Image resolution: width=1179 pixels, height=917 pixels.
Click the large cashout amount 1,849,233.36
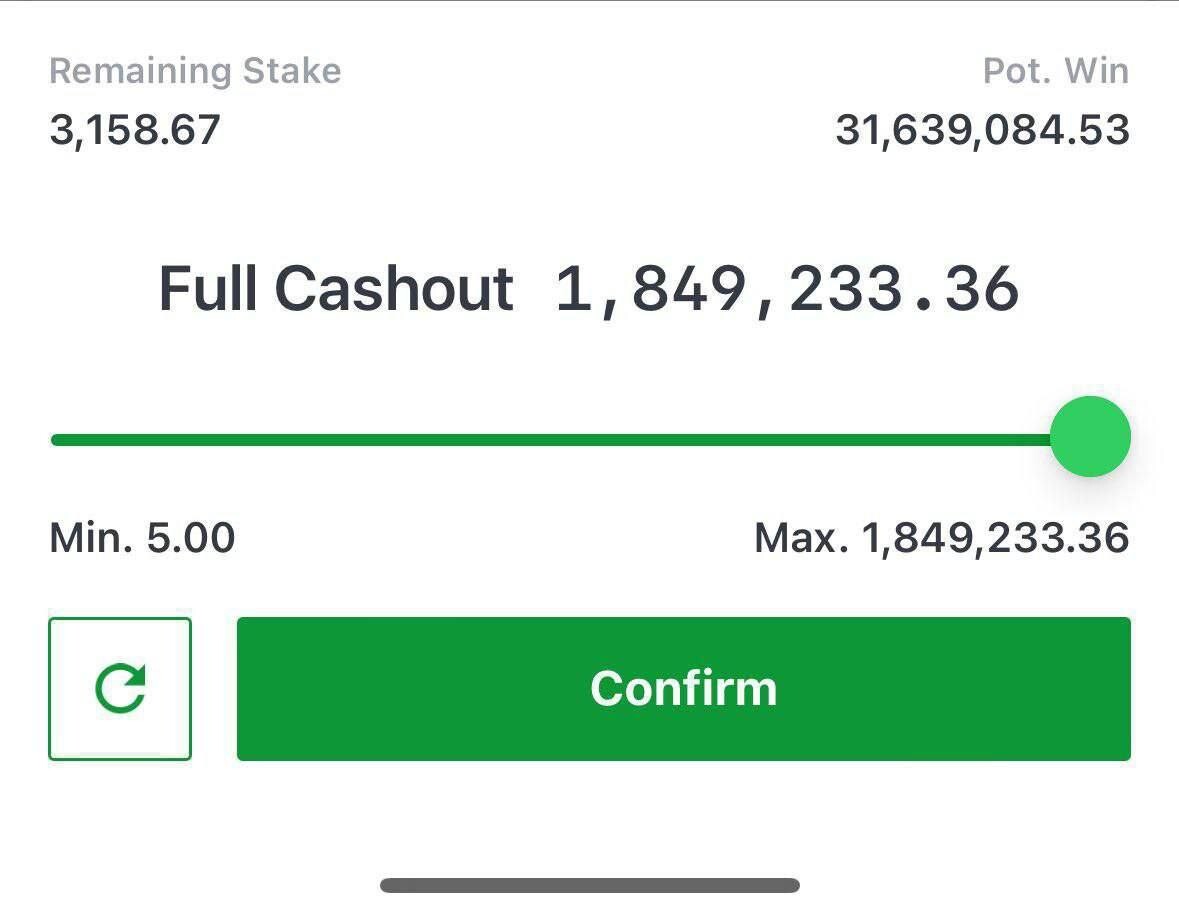click(x=787, y=289)
